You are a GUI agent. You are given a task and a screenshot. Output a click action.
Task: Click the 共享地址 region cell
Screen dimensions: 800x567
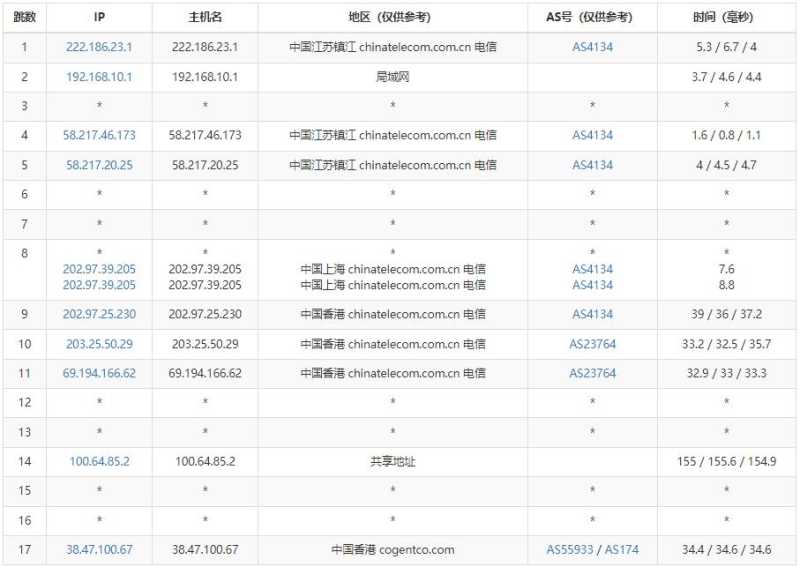coord(392,461)
